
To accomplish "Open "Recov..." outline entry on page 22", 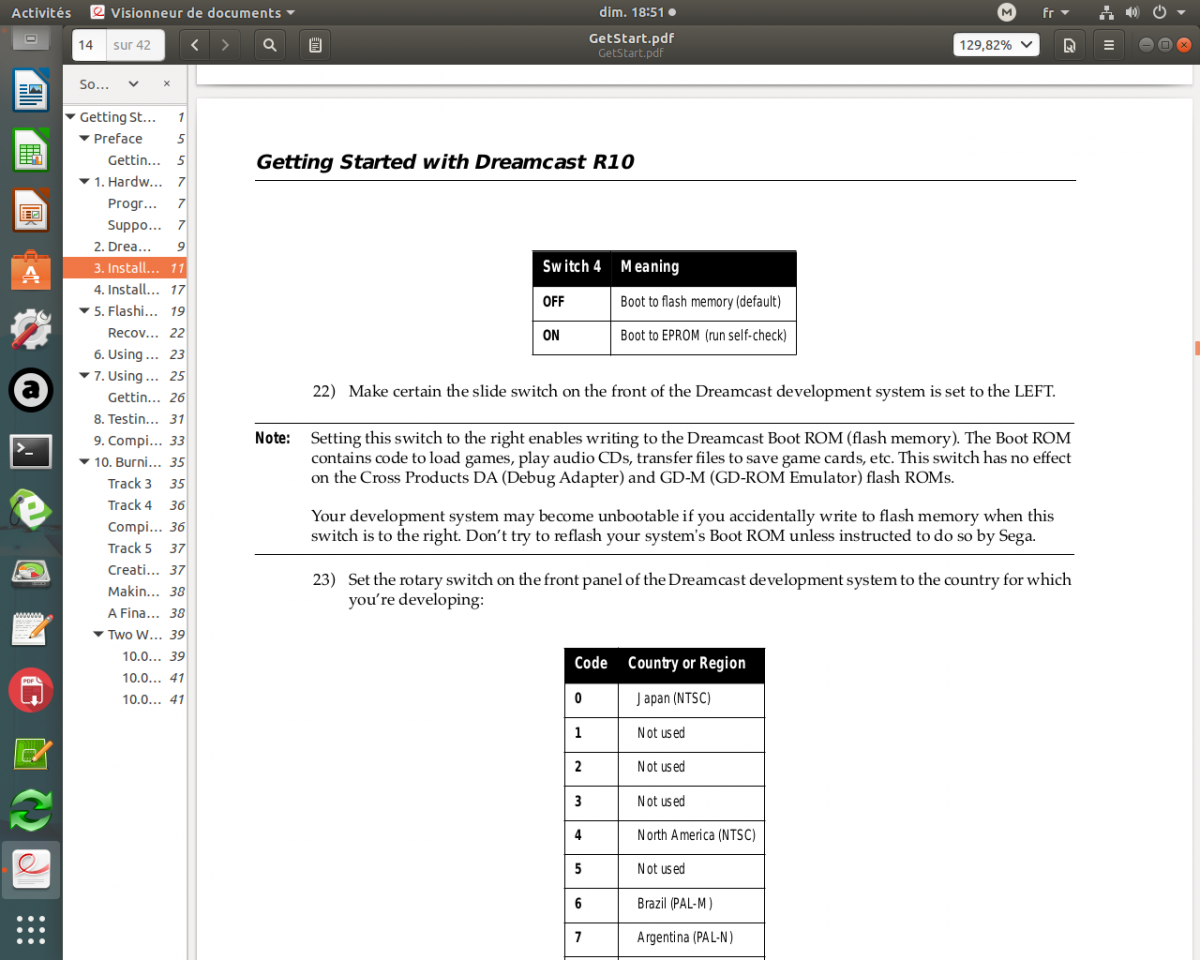I will click(125, 333).
